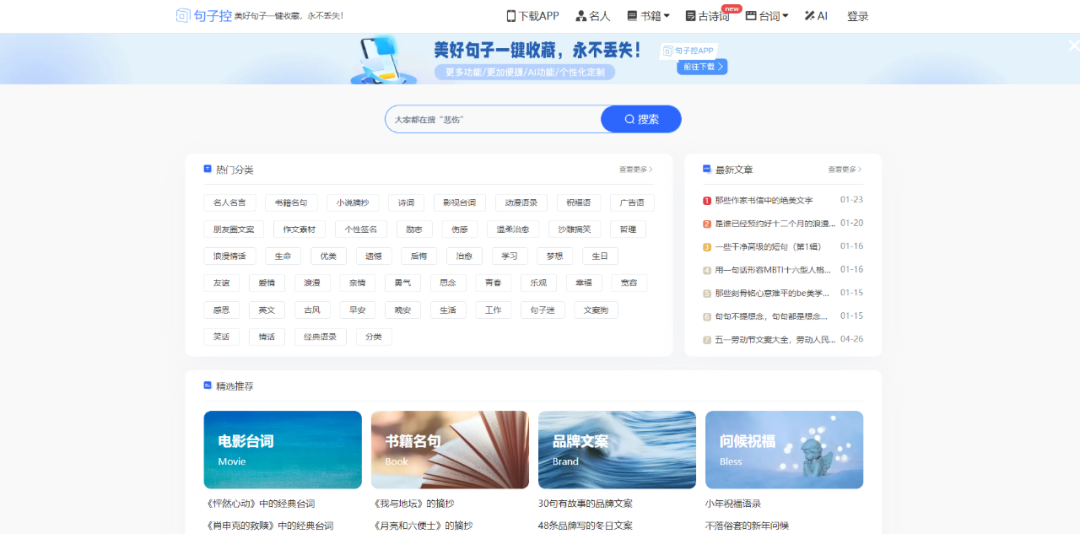The width and height of the screenshot is (1080, 534).
Task: Select the 古风 category tag
Action: click(312, 310)
